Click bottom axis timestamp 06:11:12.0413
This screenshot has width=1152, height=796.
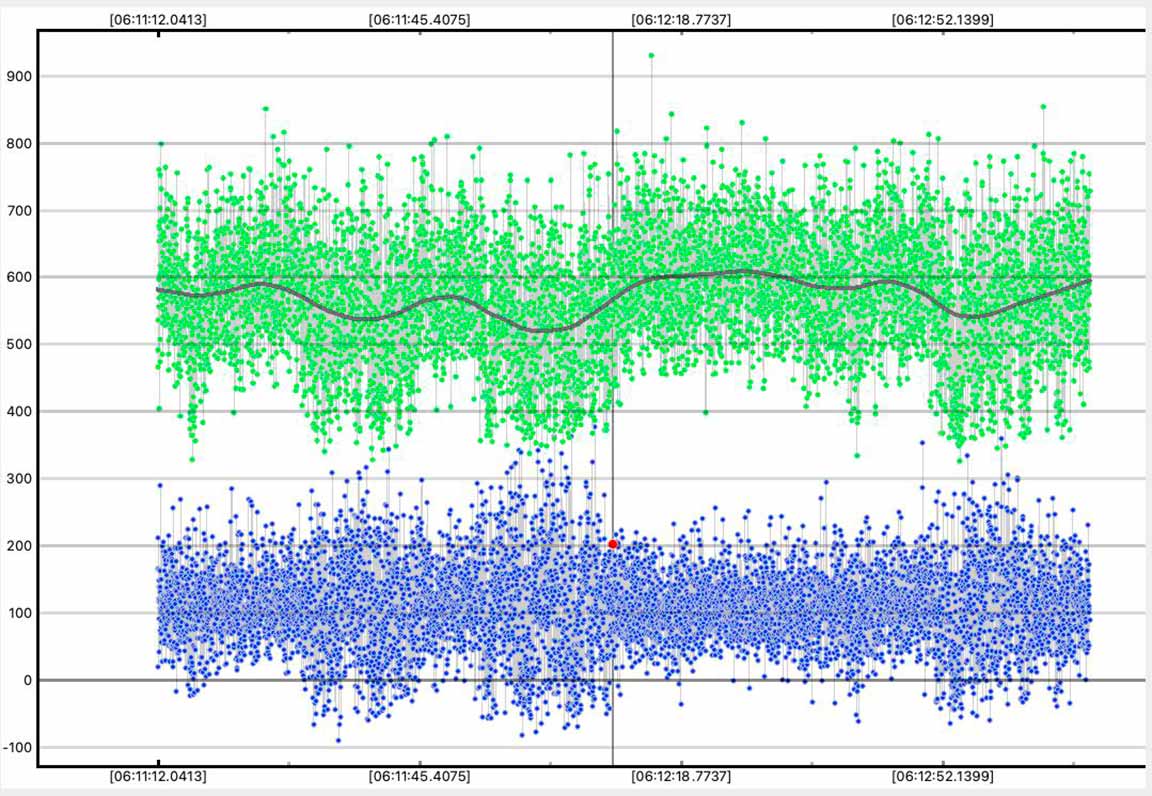(x=158, y=776)
